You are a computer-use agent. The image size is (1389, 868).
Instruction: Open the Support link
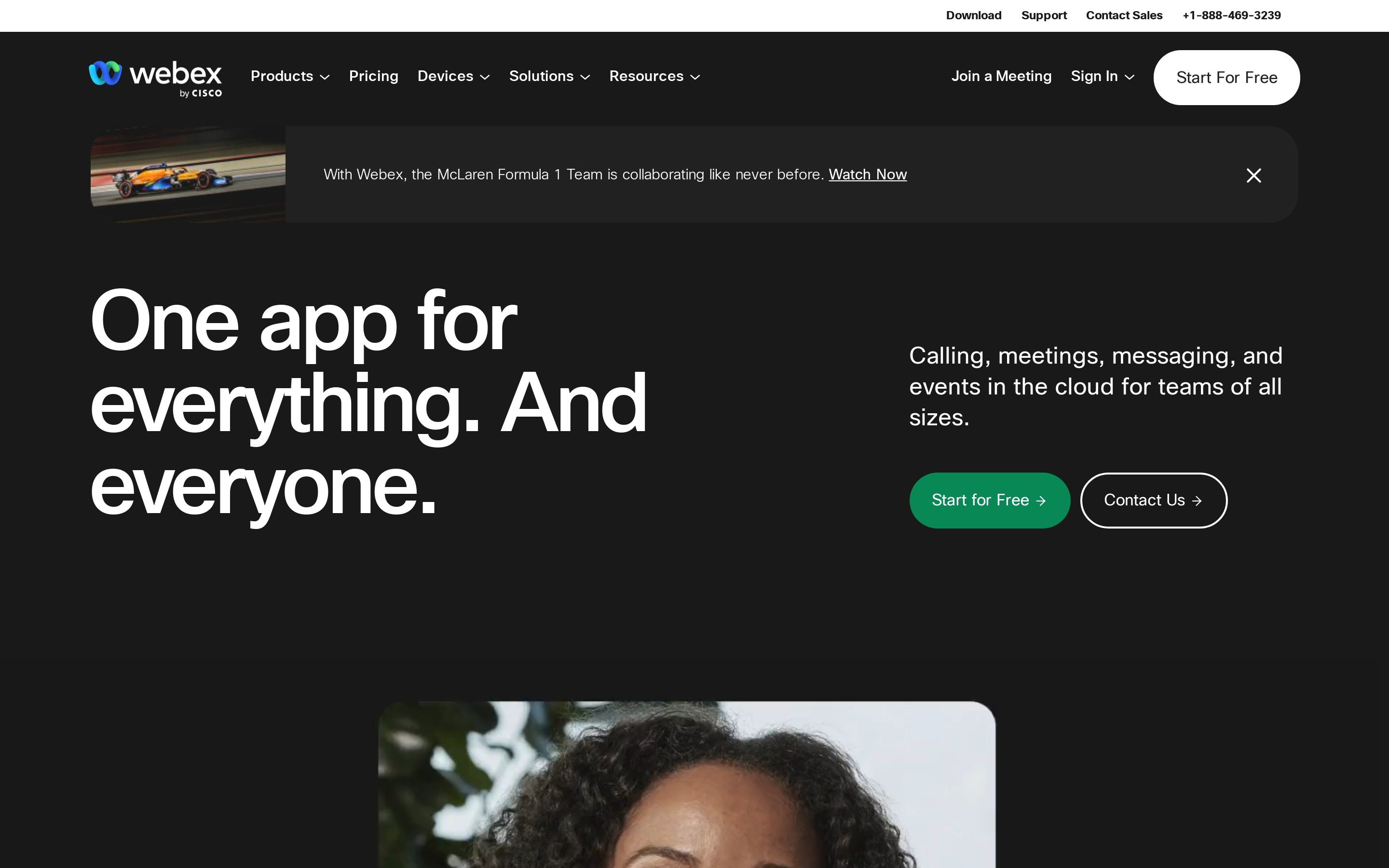click(1044, 15)
